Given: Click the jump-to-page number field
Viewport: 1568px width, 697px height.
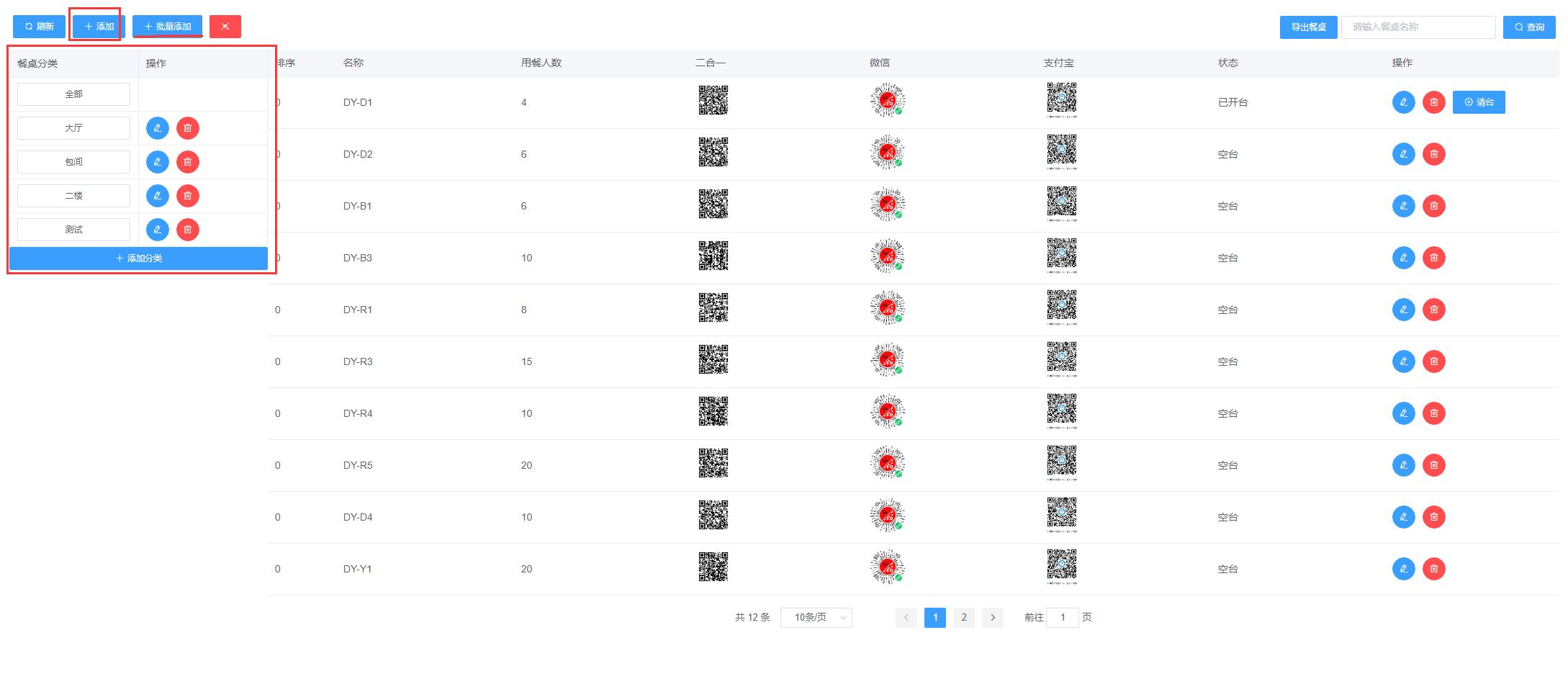Looking at the screenshot, I should pyautogui.click(x=1063, y=618).
